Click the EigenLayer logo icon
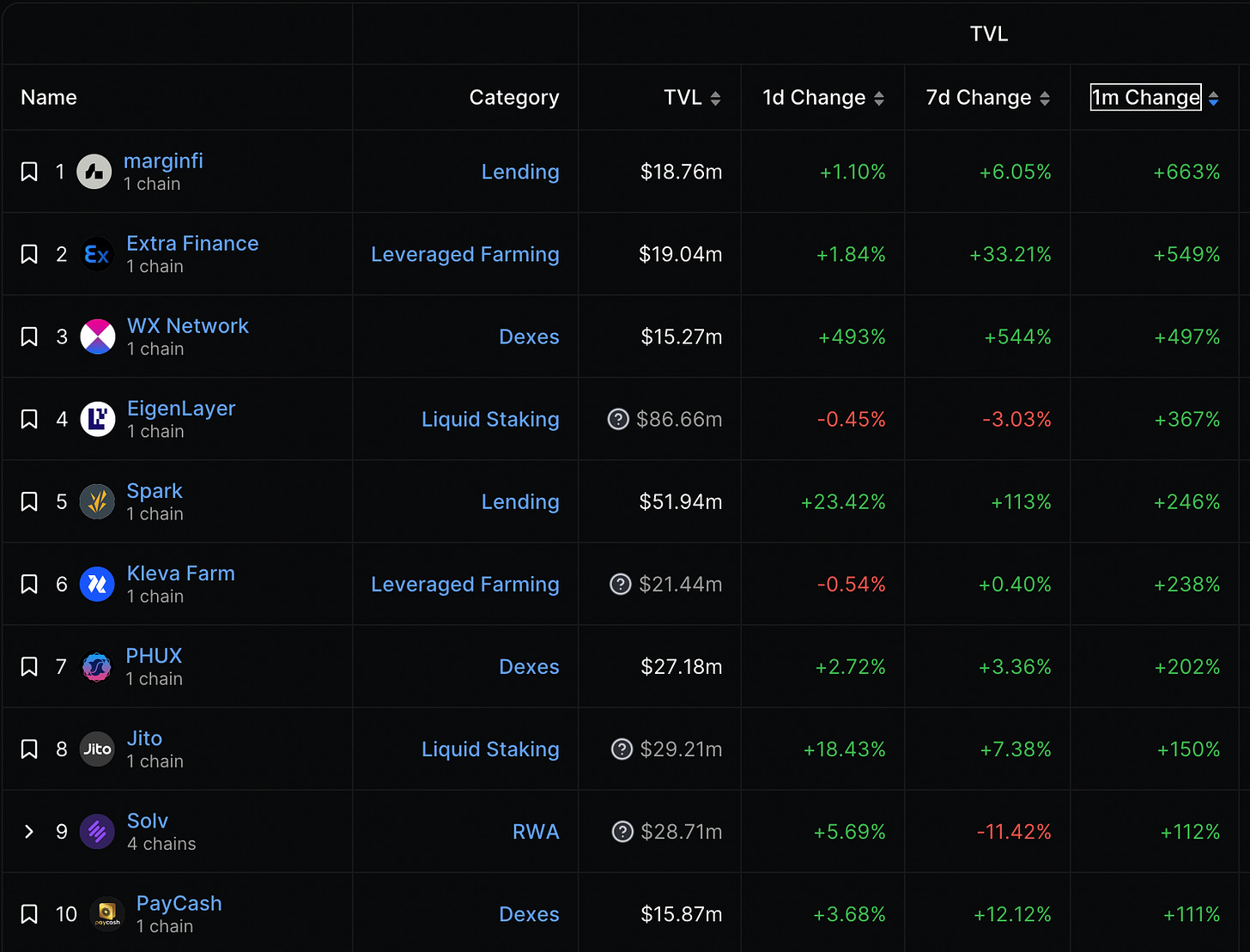 [x=98, y=419]
